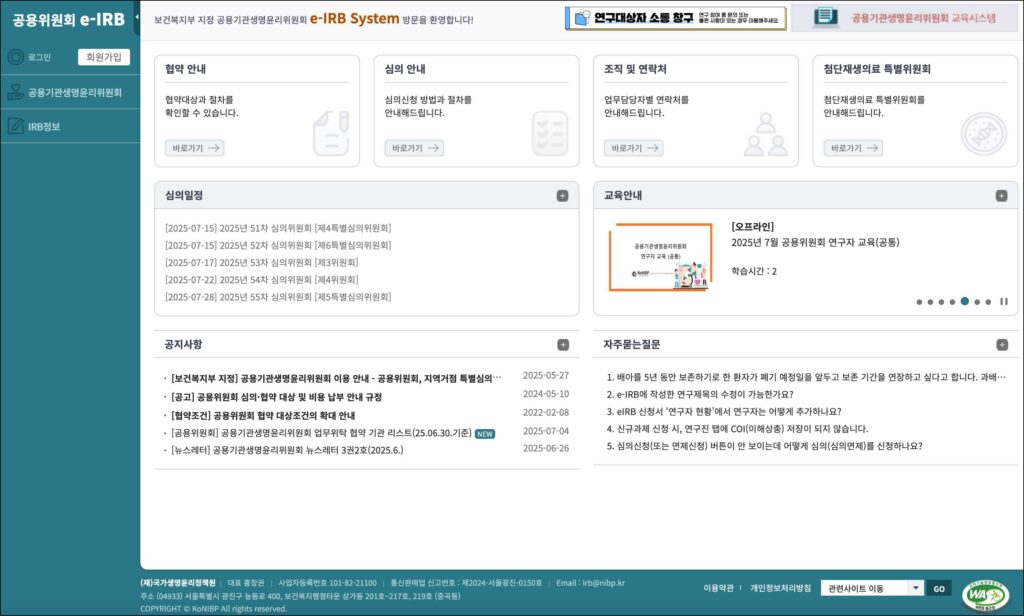Click 바로가기 in the 심의 안내 card
This screenshot has height=616, width=1024.
click(414, 148)
